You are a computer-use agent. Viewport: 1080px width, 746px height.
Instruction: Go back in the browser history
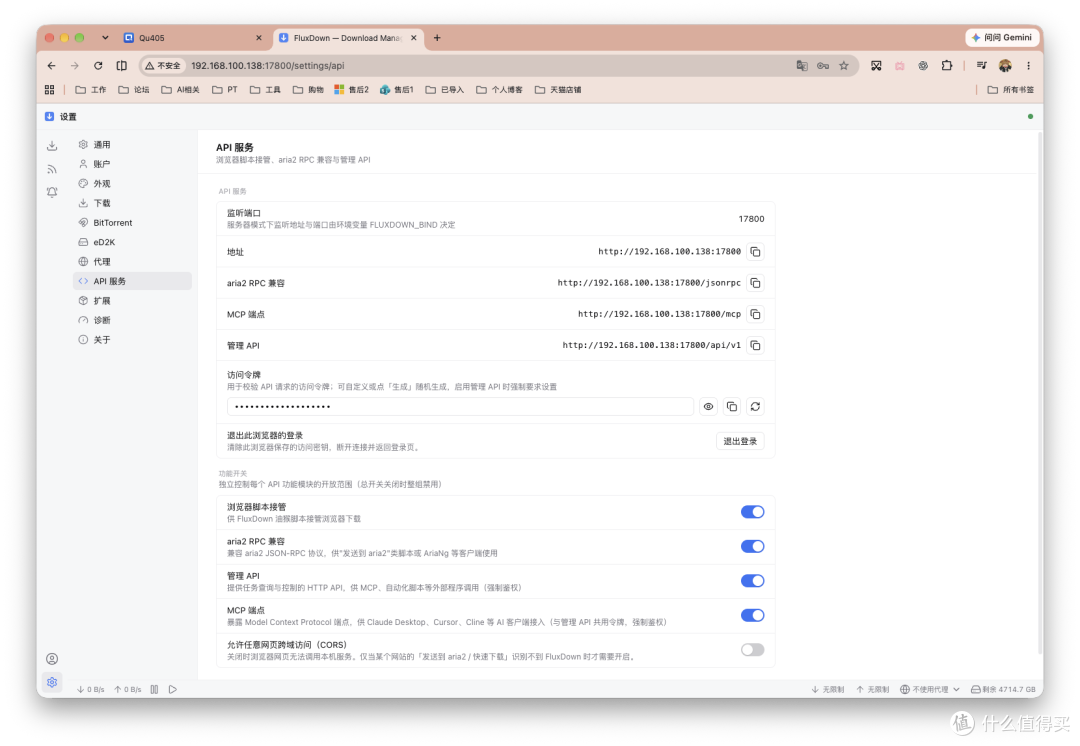52,65
